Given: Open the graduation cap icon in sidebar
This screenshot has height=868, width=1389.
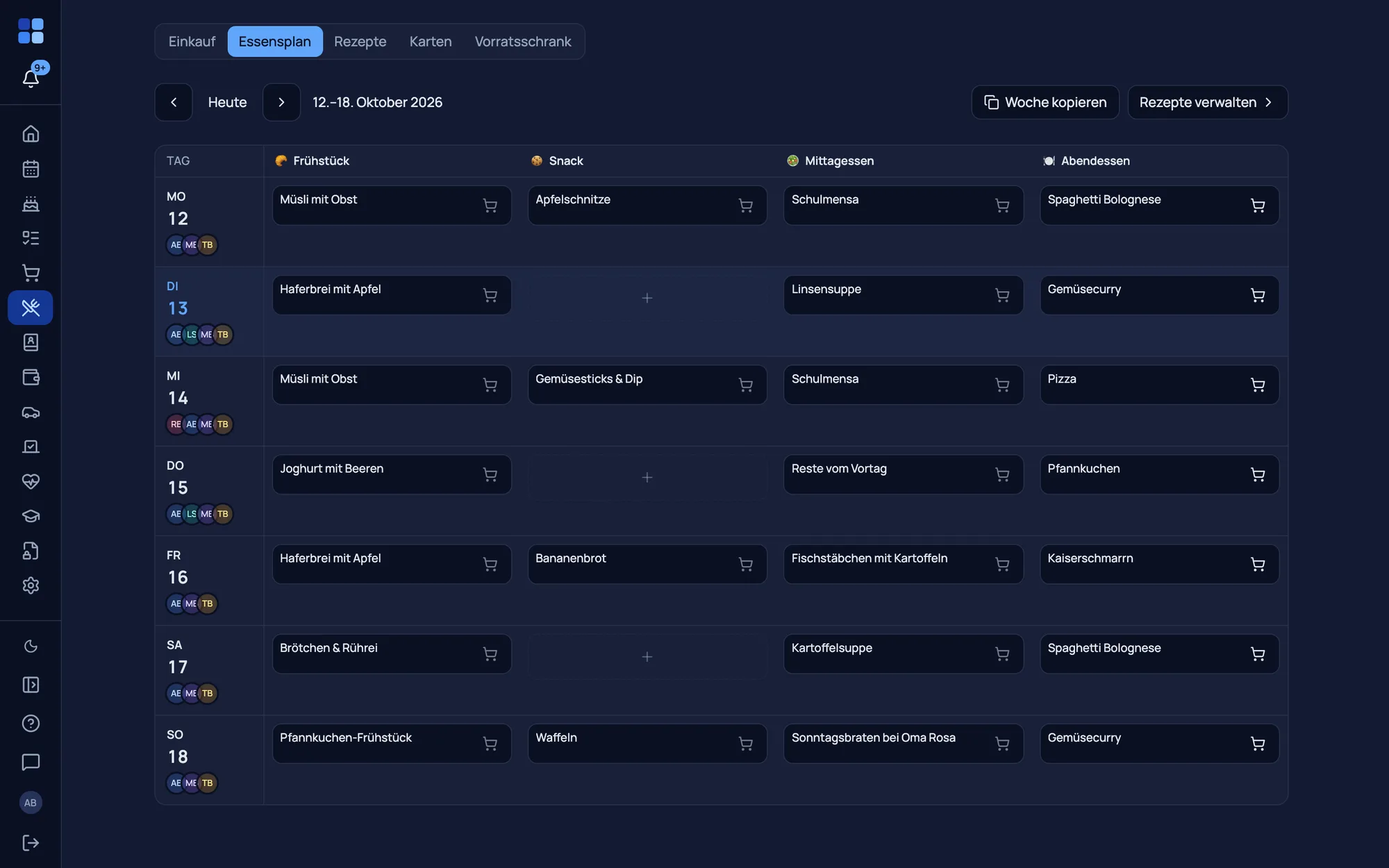Looking at the screenshot, I should [x=31, y=516].
